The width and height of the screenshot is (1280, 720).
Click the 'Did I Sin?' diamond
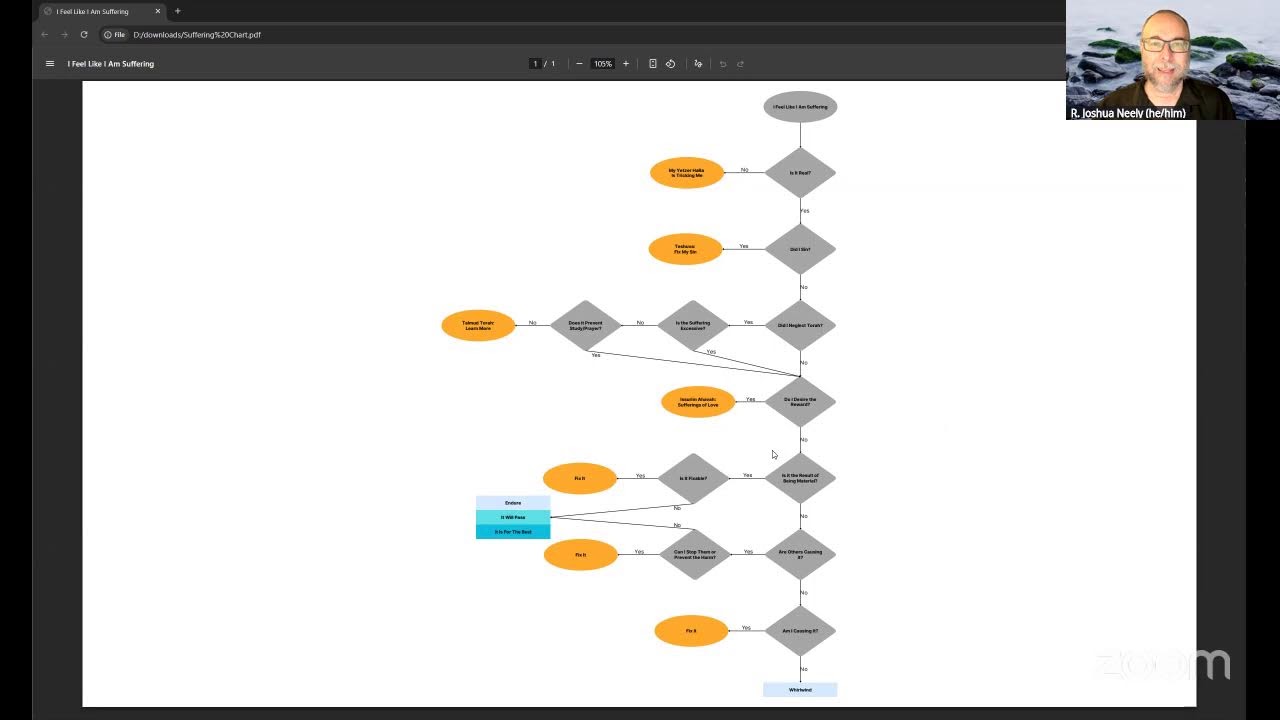coord(800,249)
